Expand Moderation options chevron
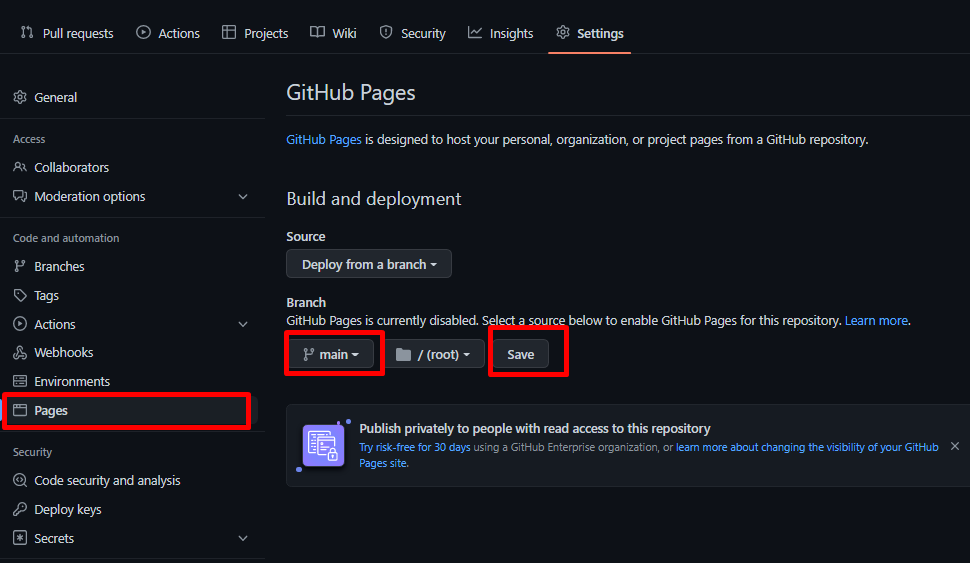 pyautogui.click(x=243, y=197)
